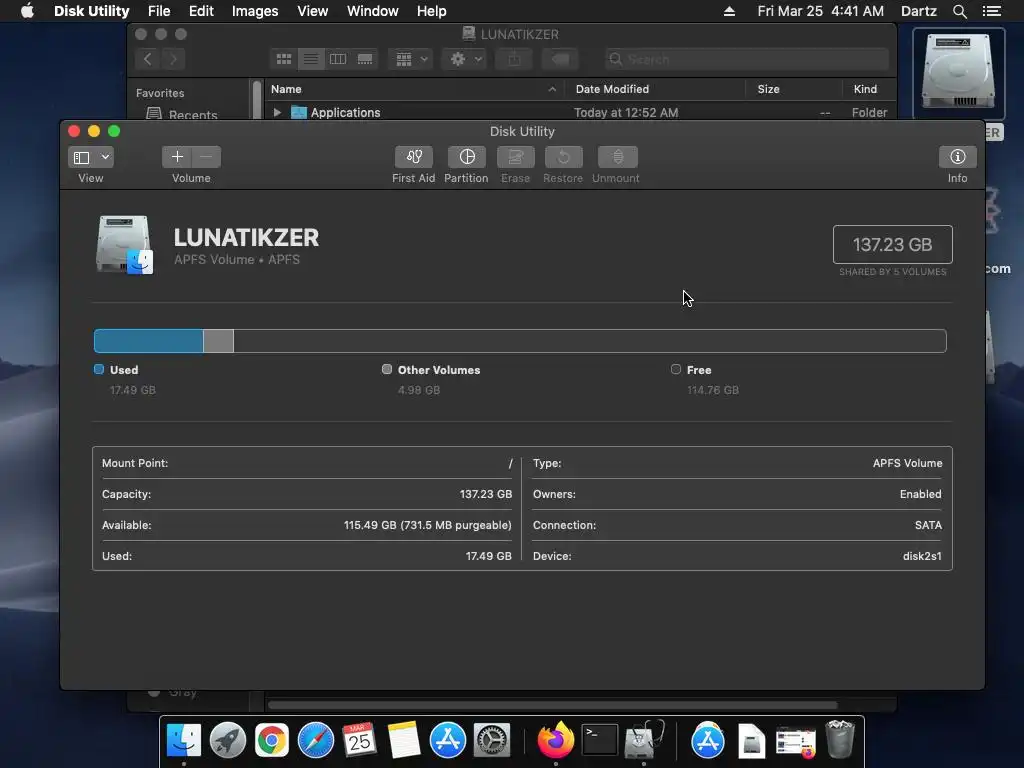Open the Disk Utility app menu
The width and height of the screenshot is (1024, 768).
coord(91,11)
